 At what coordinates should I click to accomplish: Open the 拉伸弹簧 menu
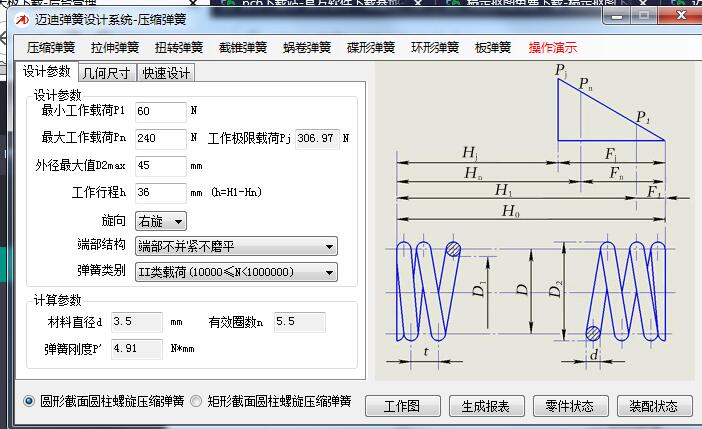point(115,47)
